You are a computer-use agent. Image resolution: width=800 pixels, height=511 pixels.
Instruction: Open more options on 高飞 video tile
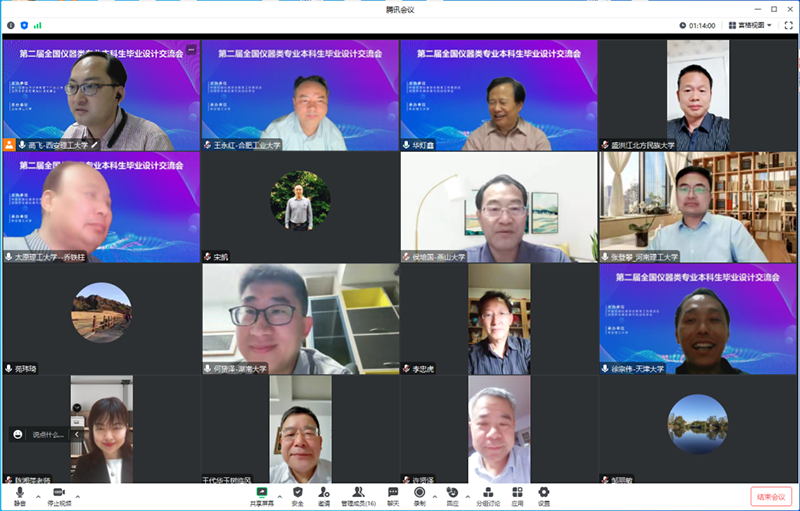(191, 49)
